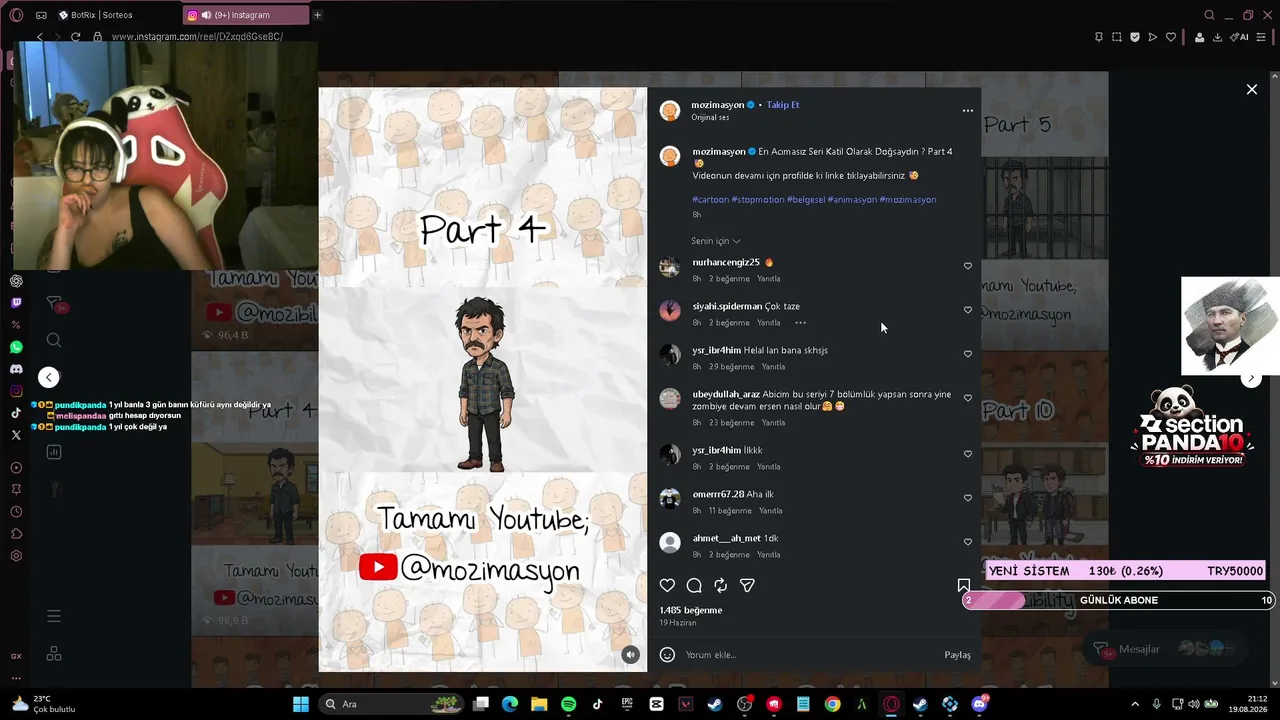1280x720 pixels.
Task: Open the #cartoon hashtag
Action: pyautogui.click(x=711, y=200)
